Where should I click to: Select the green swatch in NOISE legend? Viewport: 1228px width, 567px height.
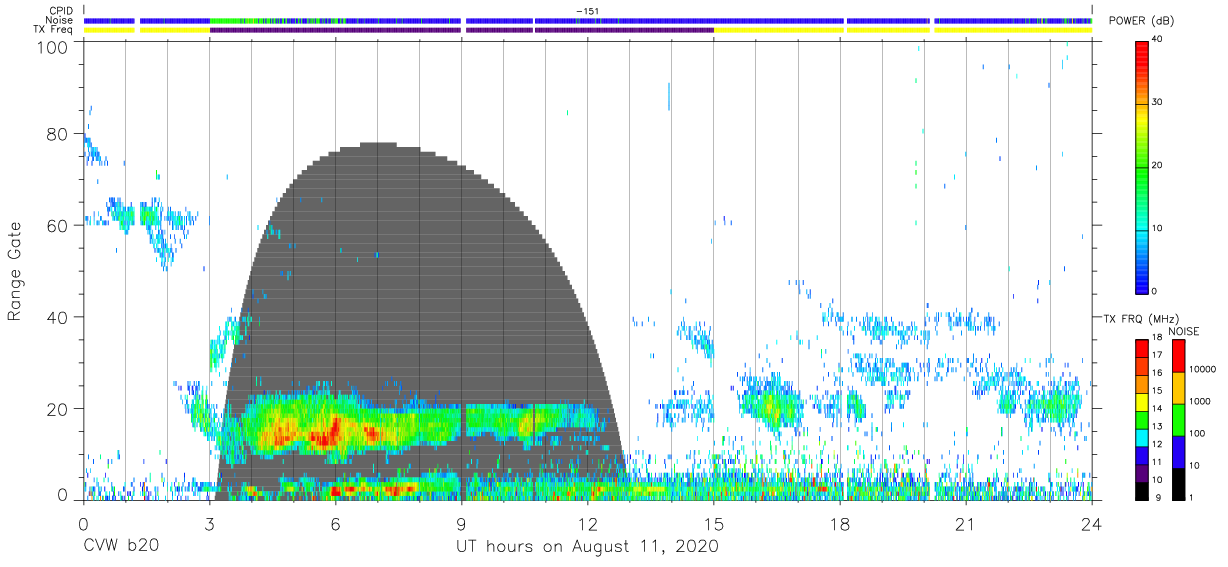coord(1178,420)
